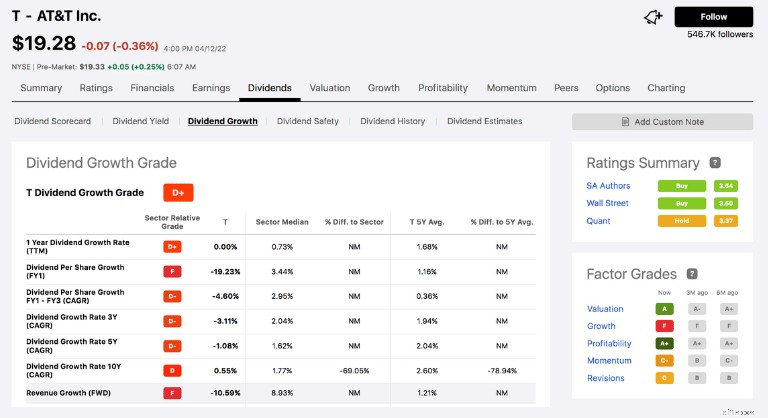768x418 pixels.
Task: Click SA Authors 3.64 score badge
Action: [726, 186]
